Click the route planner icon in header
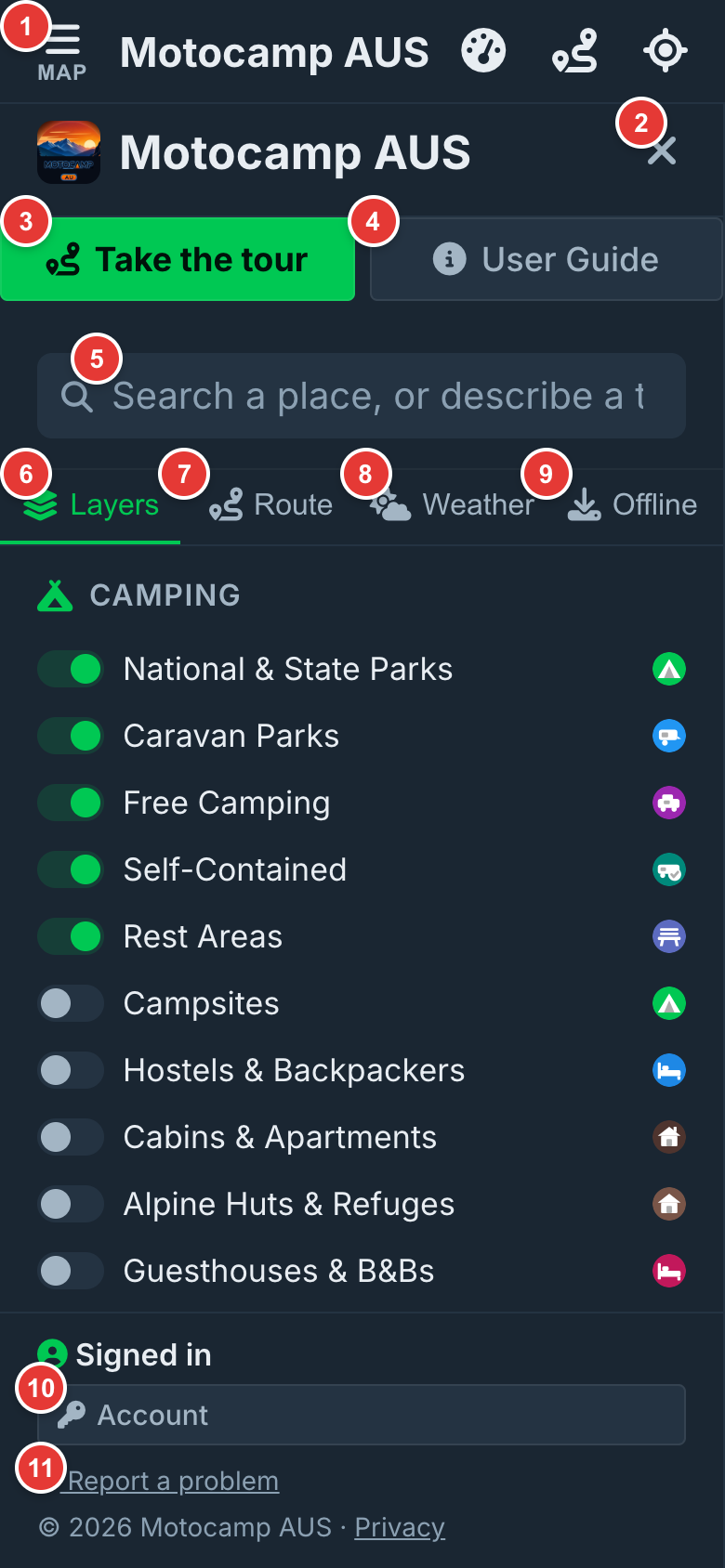Image resolution: width=725 pixels, height=1568 pixels. [575, 51]
